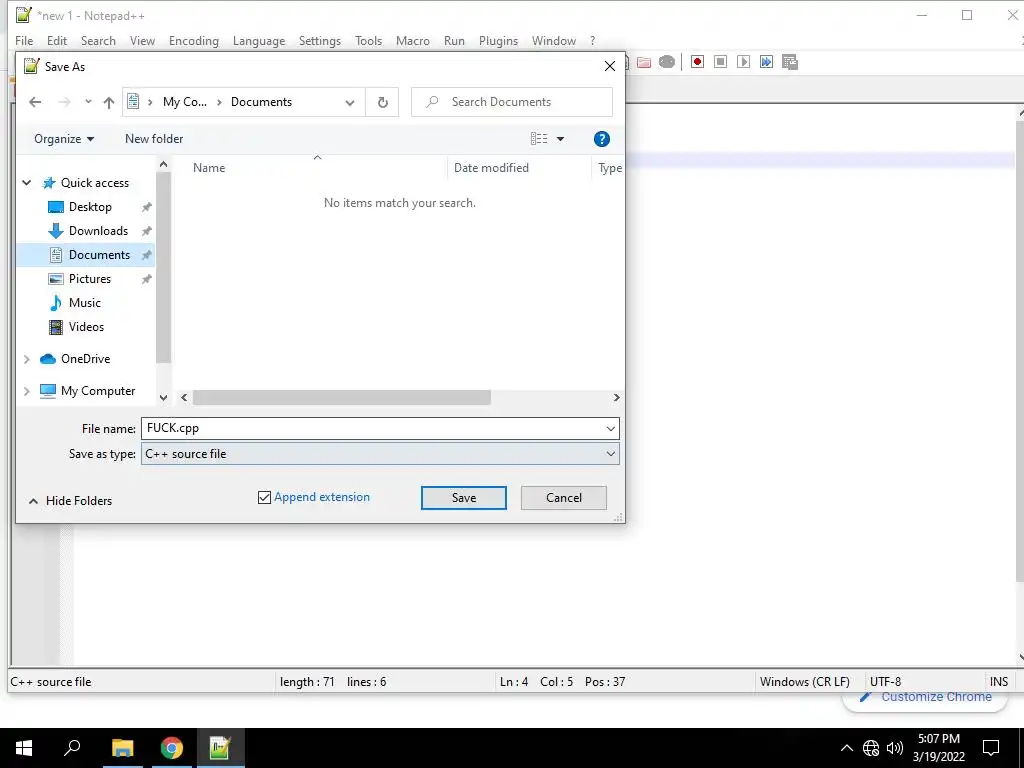
Task: Open the Windows Start menu
Action: (24, 748)
